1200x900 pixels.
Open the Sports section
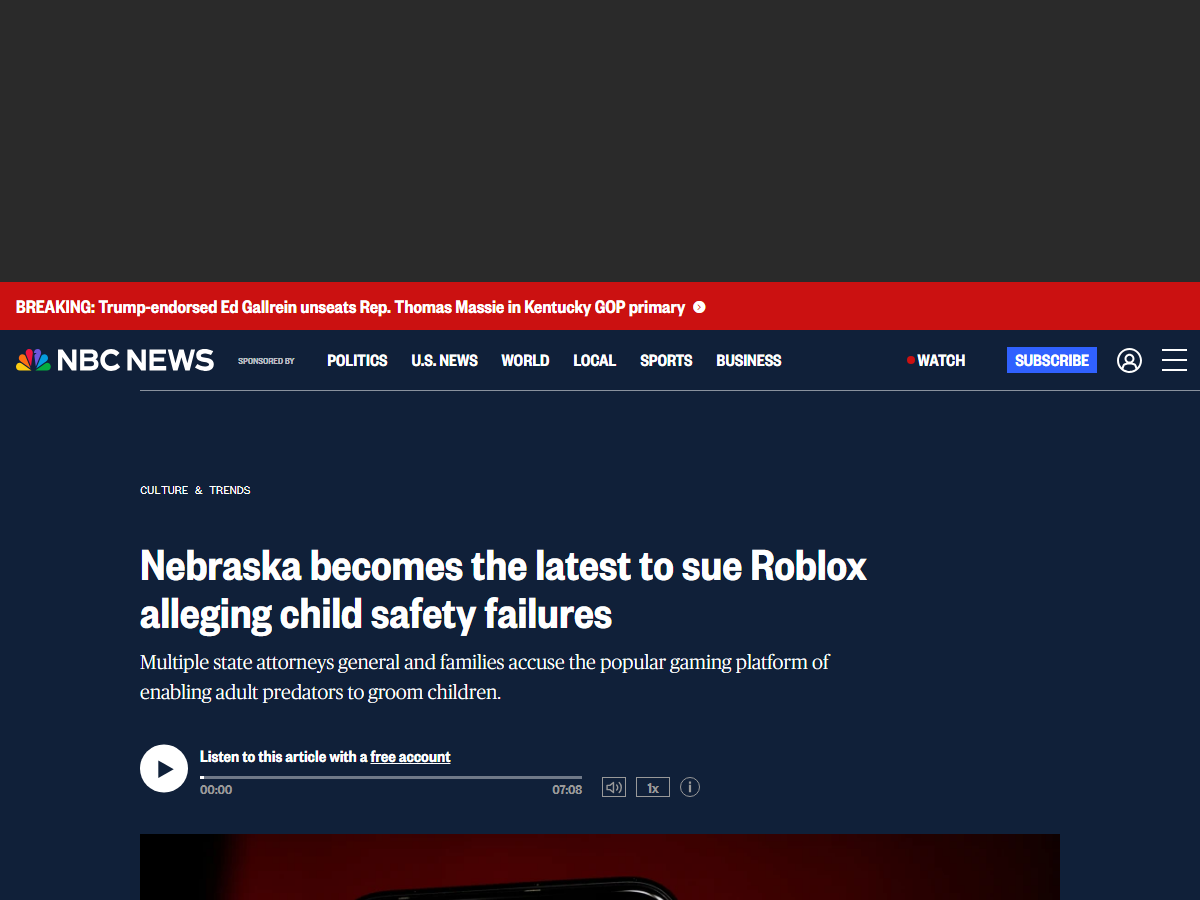[x=666, y=360]
